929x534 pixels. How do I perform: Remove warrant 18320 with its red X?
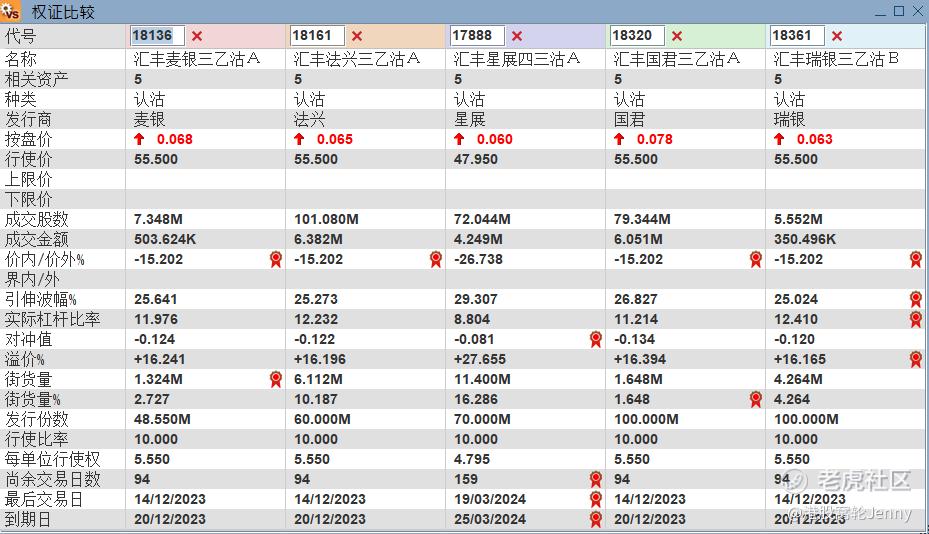click(677, 36)
